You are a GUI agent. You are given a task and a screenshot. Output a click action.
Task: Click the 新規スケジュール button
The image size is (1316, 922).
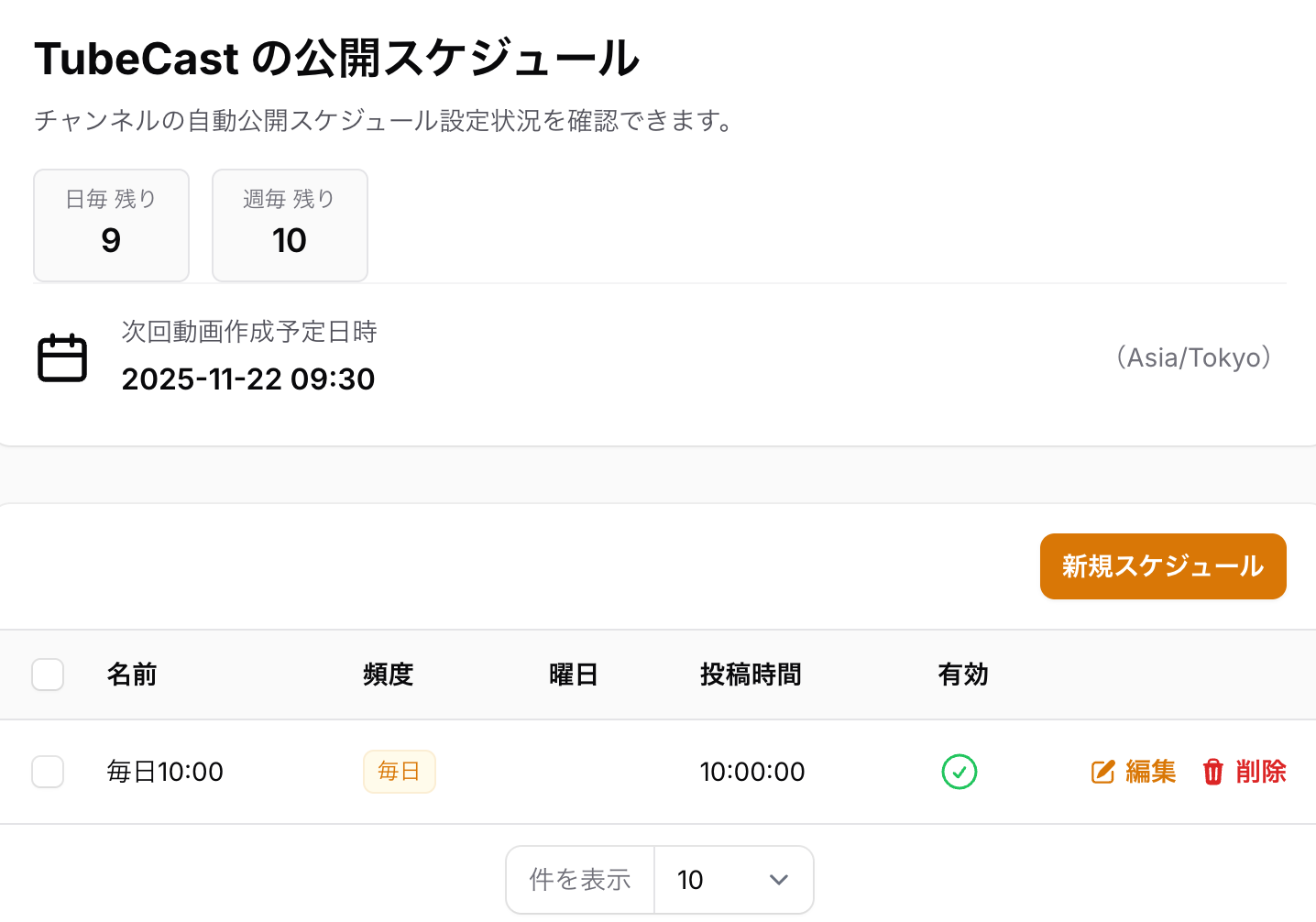point(1163,566)
